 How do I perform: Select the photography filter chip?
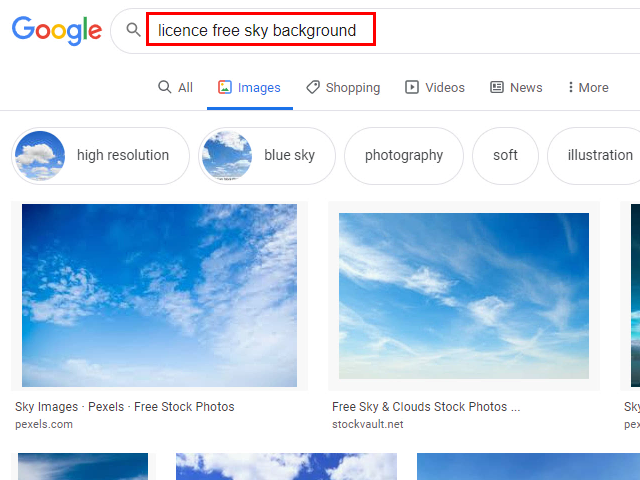point(403,156)
